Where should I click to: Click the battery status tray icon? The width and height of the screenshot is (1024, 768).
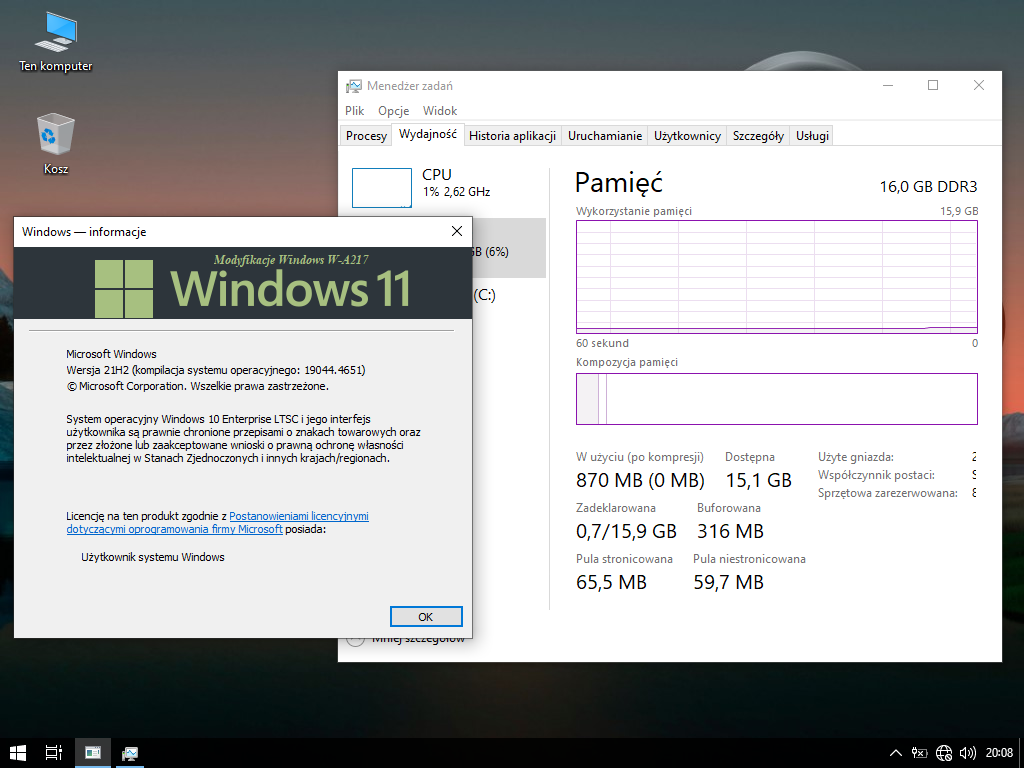click(920, 753)
